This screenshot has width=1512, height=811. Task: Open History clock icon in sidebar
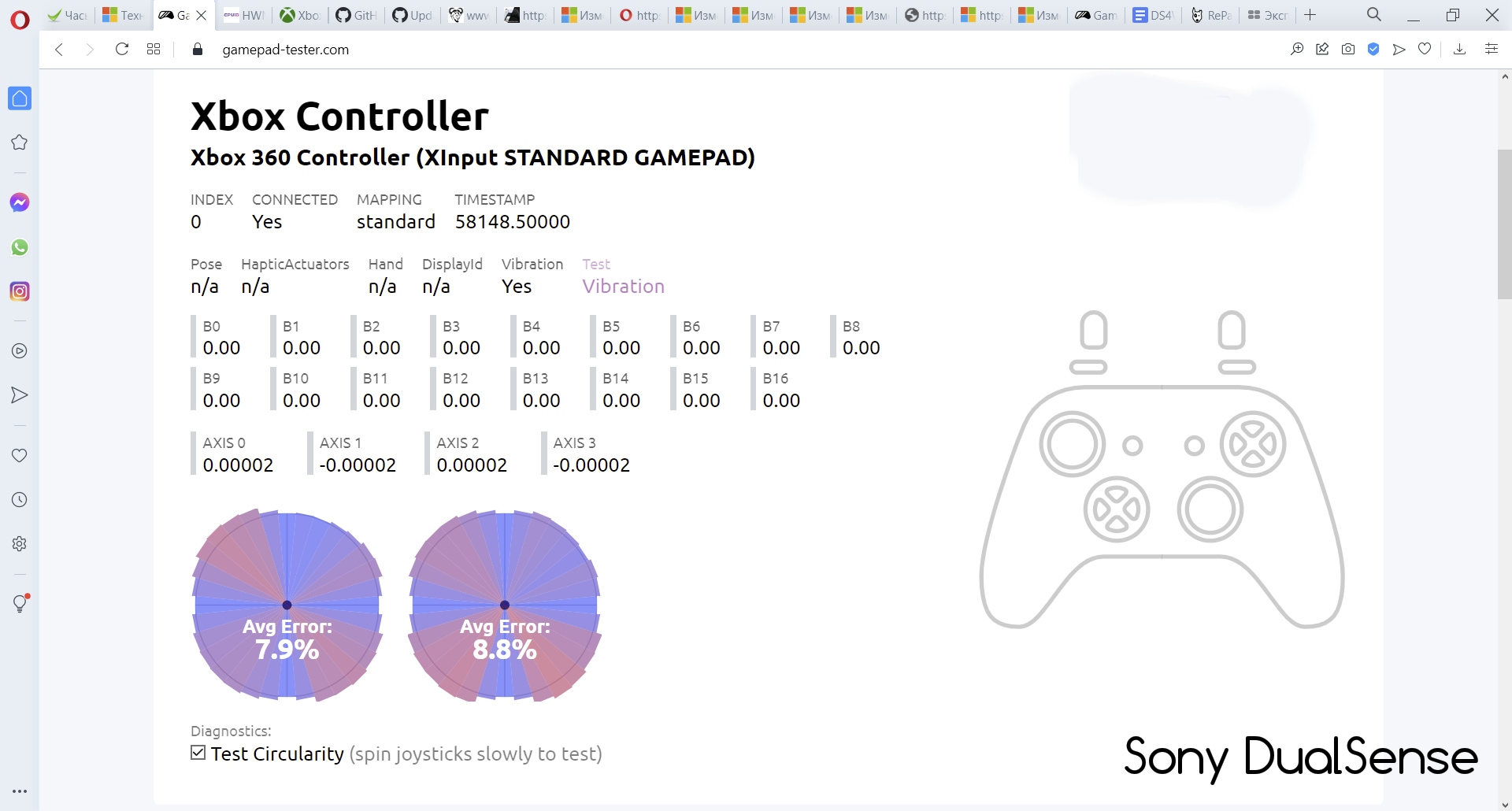coord(20,500)
